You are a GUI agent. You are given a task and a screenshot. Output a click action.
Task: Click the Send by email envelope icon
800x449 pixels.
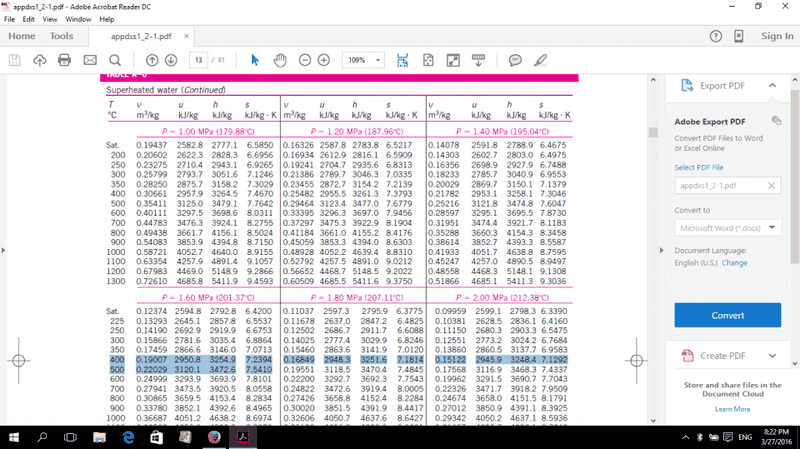pyautogui.click(x=89, y=60)
